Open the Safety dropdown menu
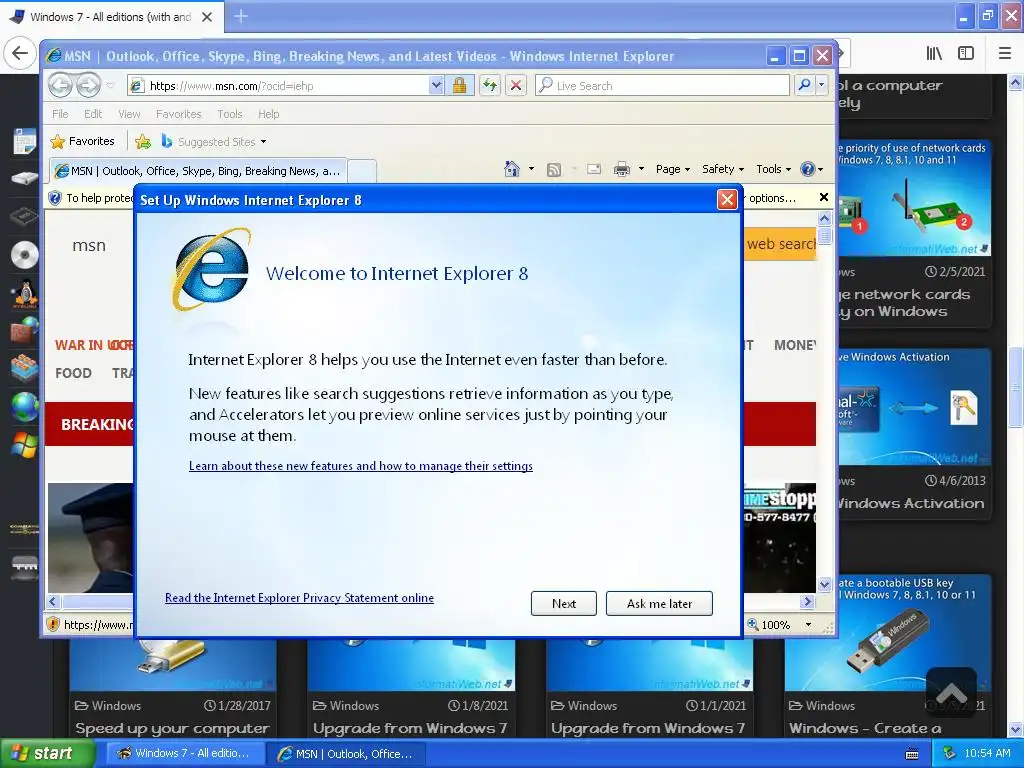The height and width of the screenshot is (768, 1024). [x=723, y=169]
